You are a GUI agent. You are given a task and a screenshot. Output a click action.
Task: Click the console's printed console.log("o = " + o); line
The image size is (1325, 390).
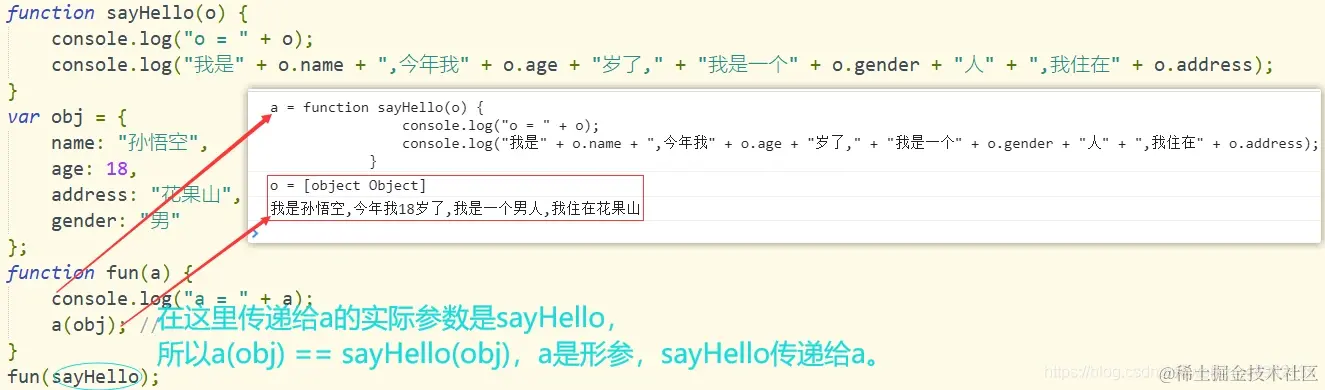click(500, 125)
